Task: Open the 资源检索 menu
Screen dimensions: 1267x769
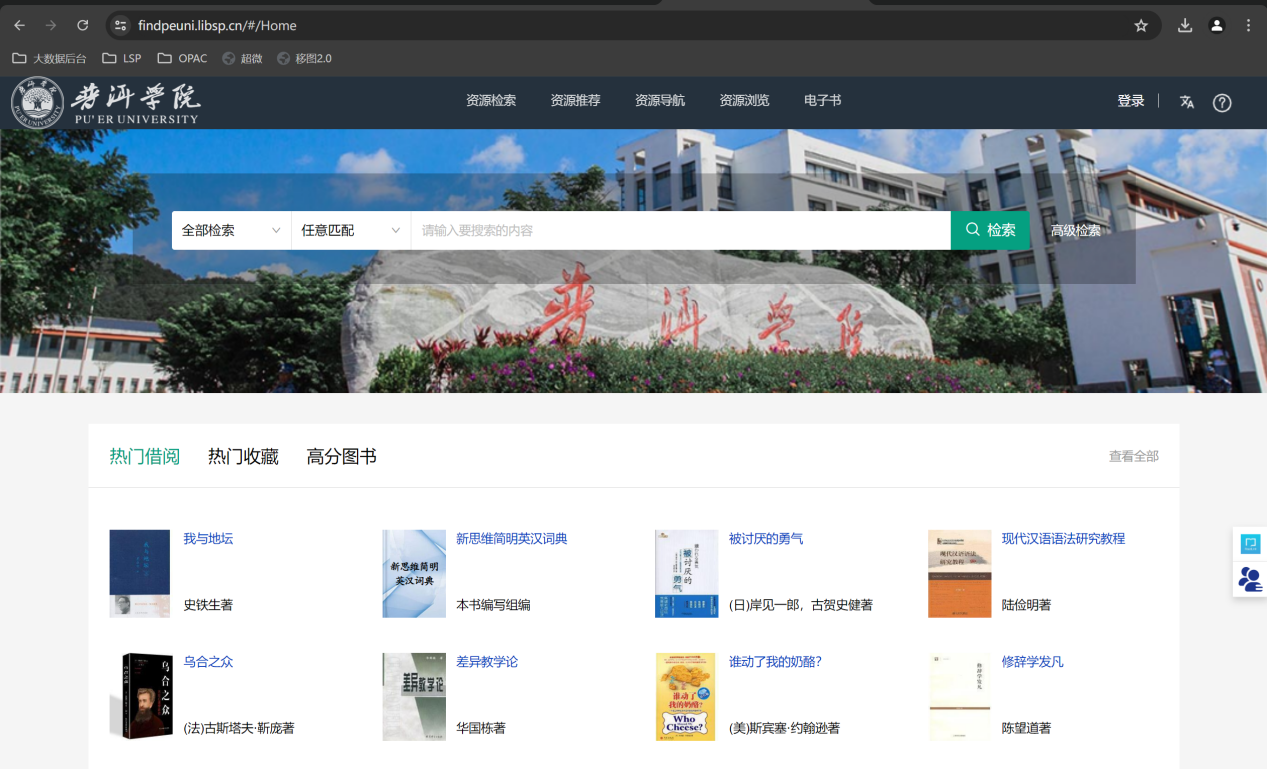Action: (x=491, y=101)
